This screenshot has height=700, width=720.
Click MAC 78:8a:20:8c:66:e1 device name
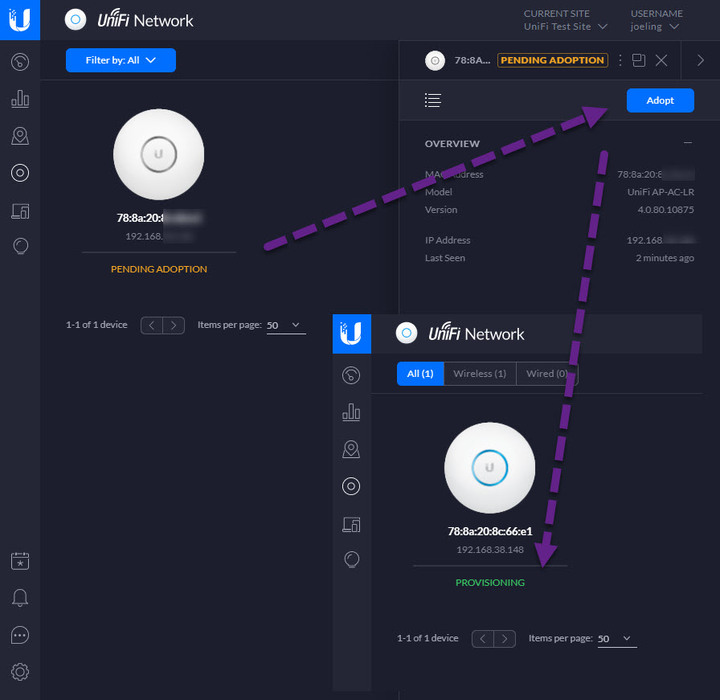pos(490,531)
